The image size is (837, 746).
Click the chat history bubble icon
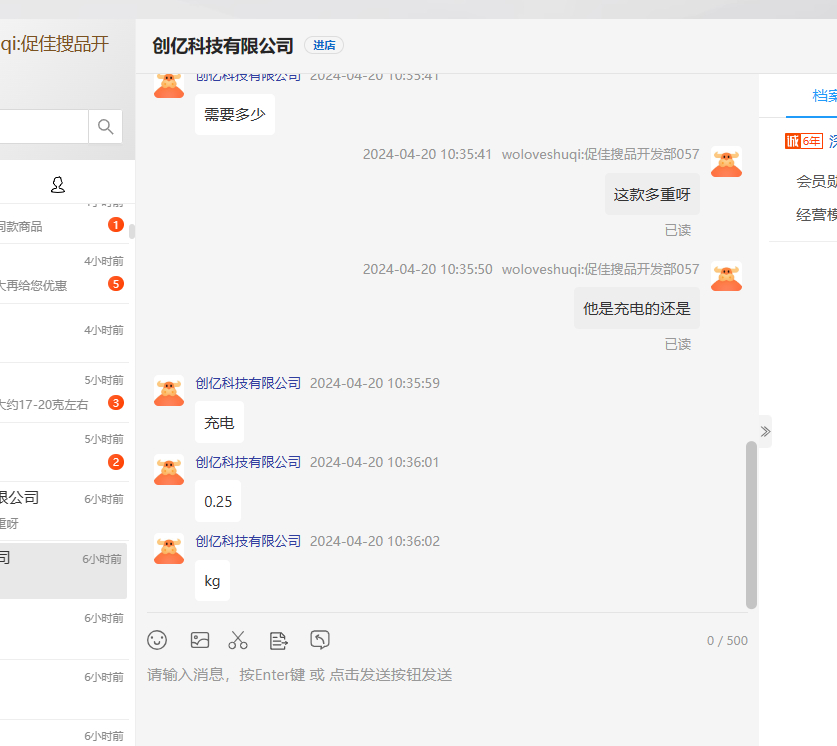pyautogui.click(x=320, y=640)
